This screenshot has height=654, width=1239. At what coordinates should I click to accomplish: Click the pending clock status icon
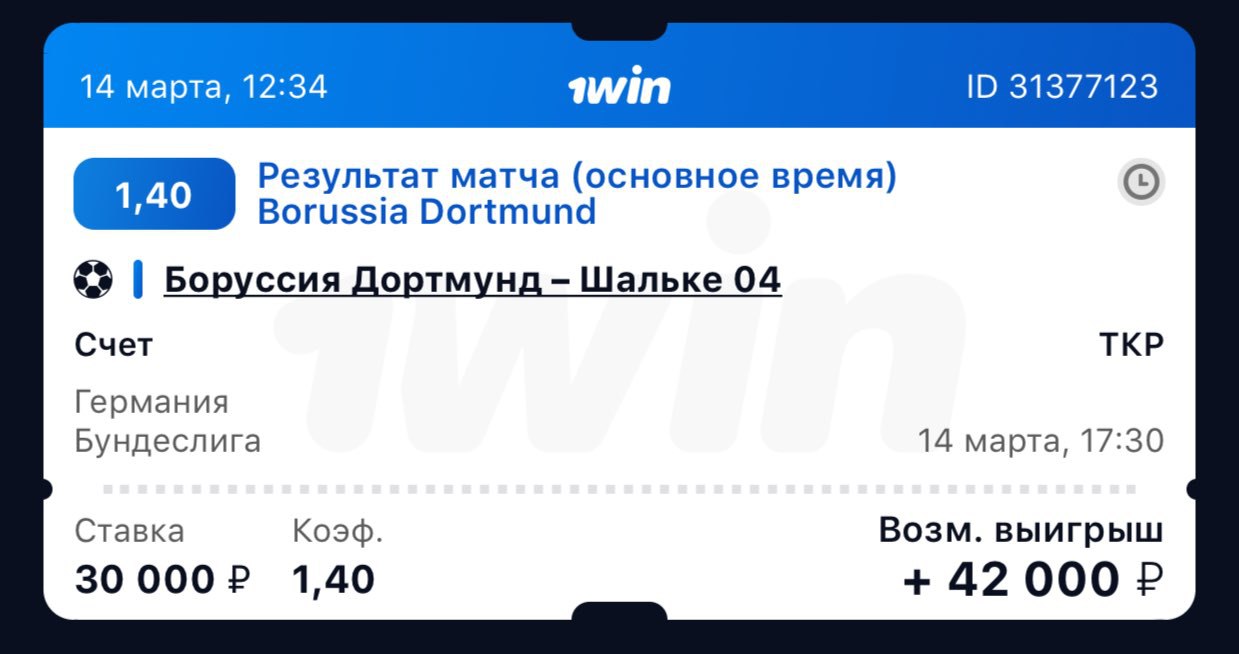1141,182
